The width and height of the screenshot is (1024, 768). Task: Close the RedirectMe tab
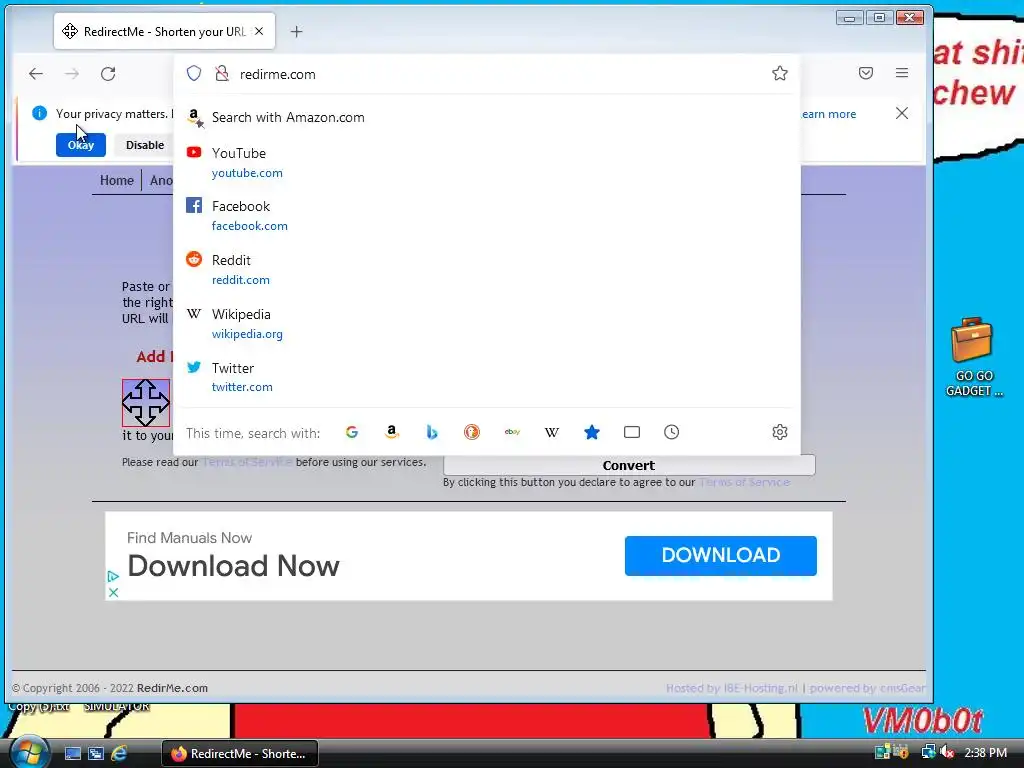click(259, 31)
